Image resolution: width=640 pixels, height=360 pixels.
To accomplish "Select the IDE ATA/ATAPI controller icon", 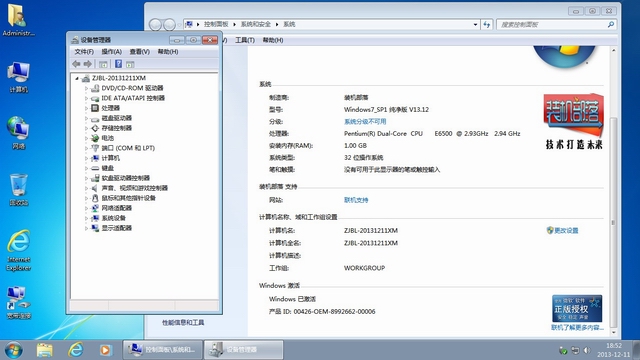I will pos(95,98).
